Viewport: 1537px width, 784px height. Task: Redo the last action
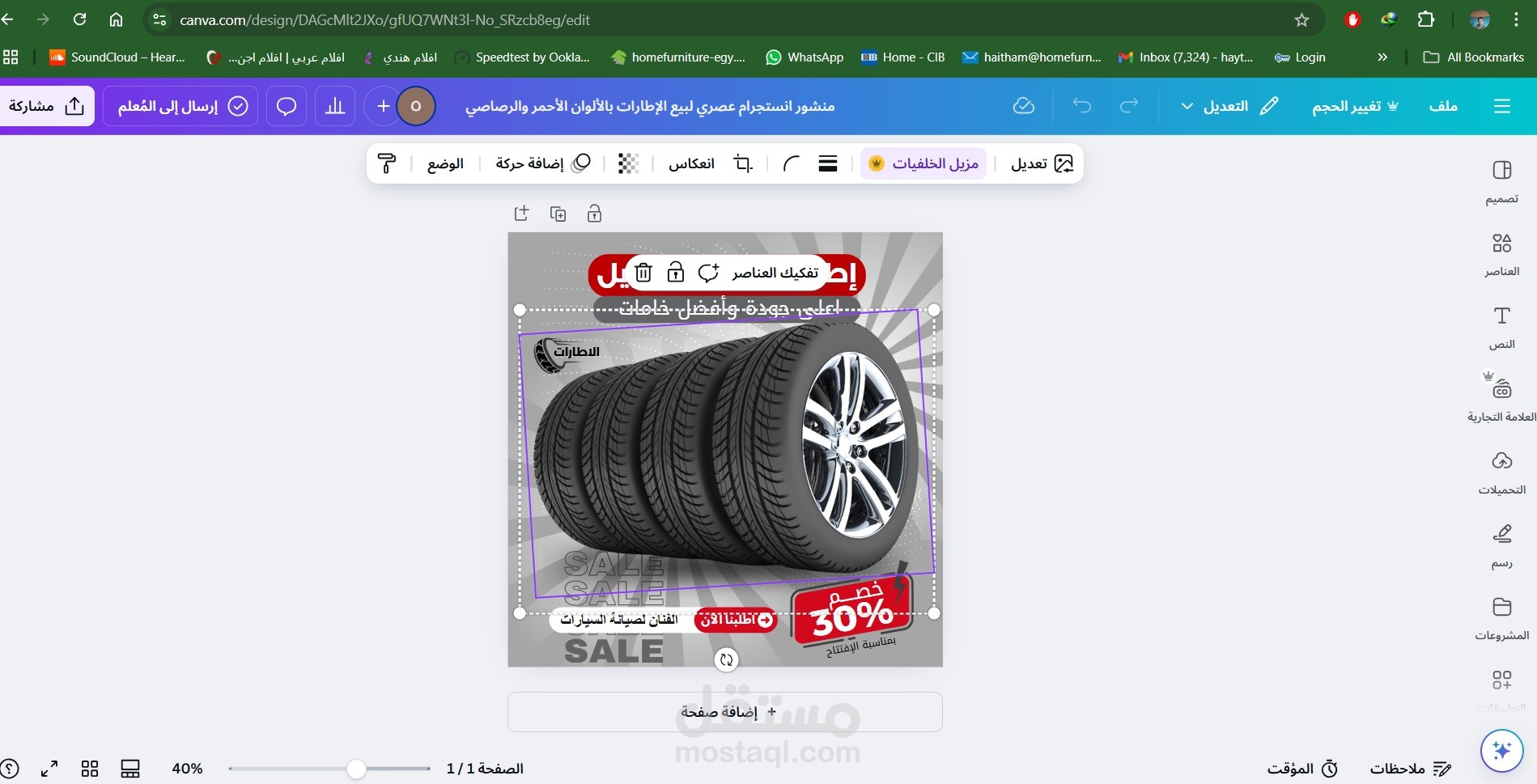(1129, 106)
